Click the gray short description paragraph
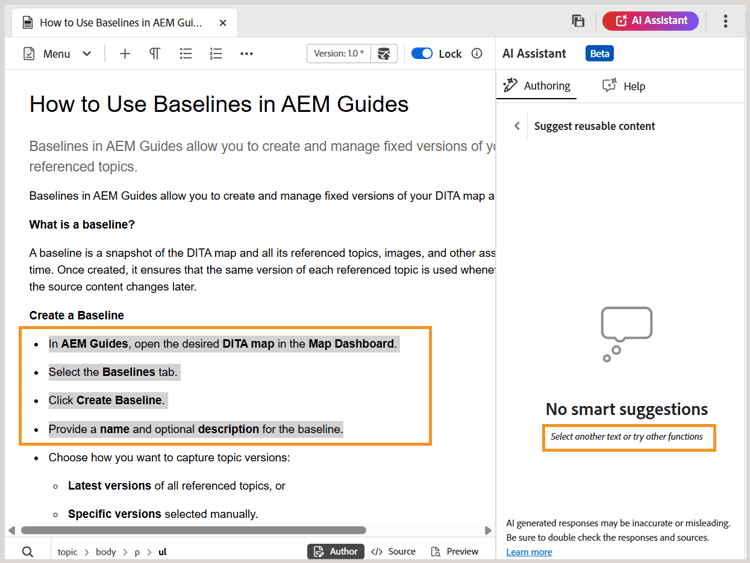The image size is (750, 563). (x=262, y=156)
